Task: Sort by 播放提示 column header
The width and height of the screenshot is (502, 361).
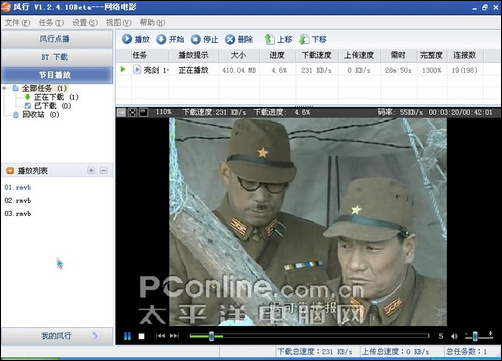Action: [x=194, y=55]
